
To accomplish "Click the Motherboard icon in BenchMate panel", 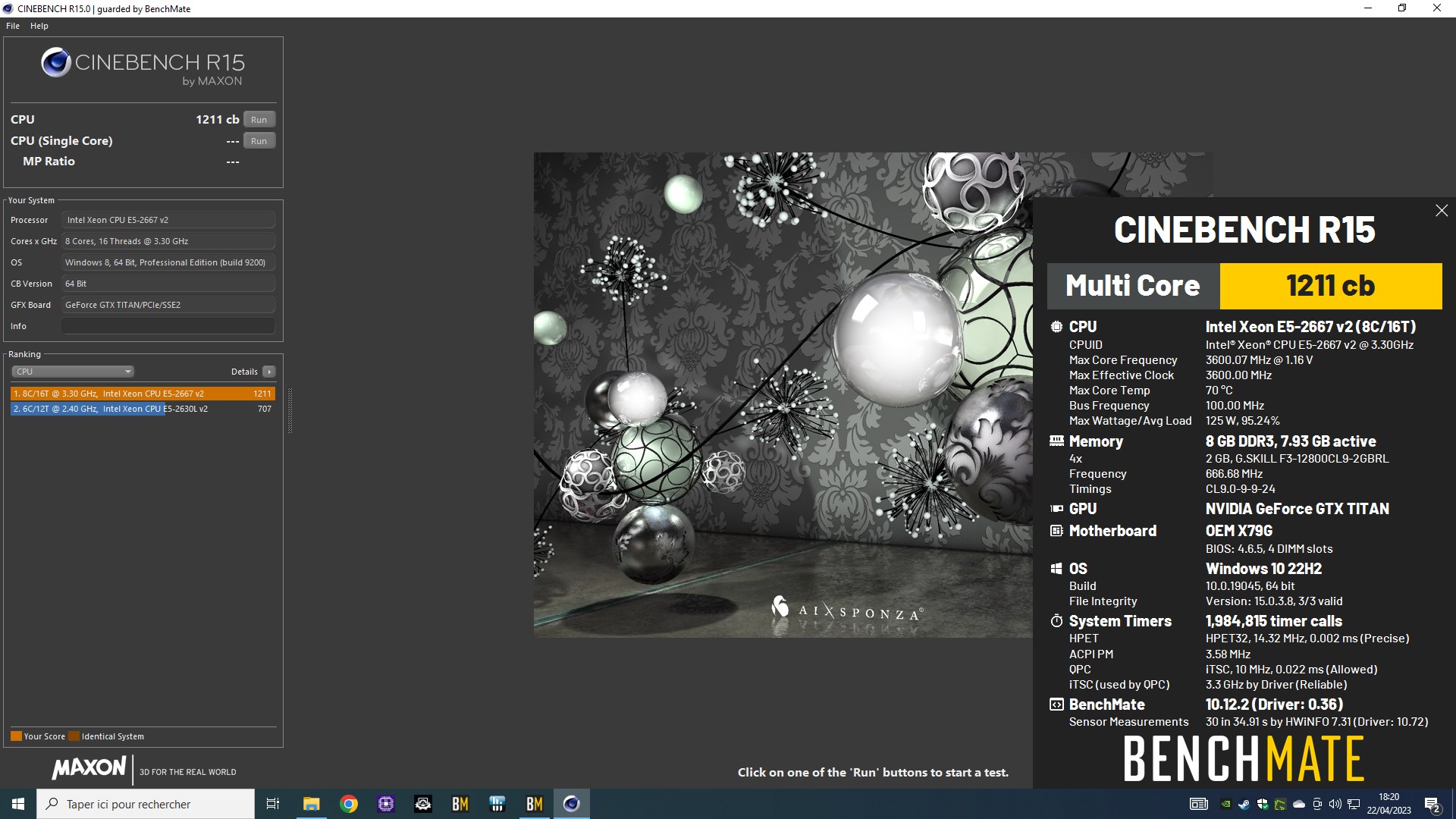I will point(1056,531).
